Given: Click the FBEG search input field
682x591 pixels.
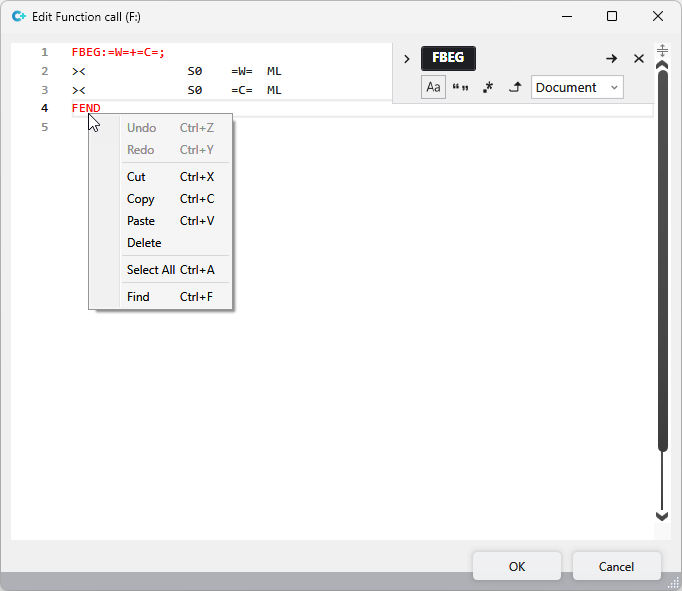Looking at the screenshot, I should tap(448, 58).
